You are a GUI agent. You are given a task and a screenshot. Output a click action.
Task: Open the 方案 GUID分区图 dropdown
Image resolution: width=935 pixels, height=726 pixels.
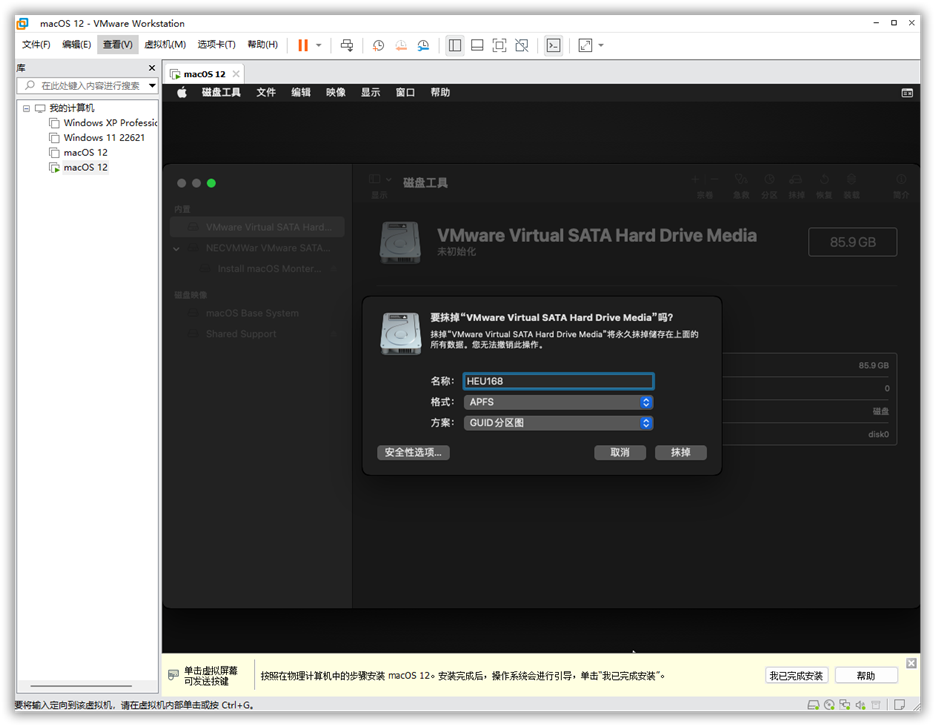pos(558,423)
